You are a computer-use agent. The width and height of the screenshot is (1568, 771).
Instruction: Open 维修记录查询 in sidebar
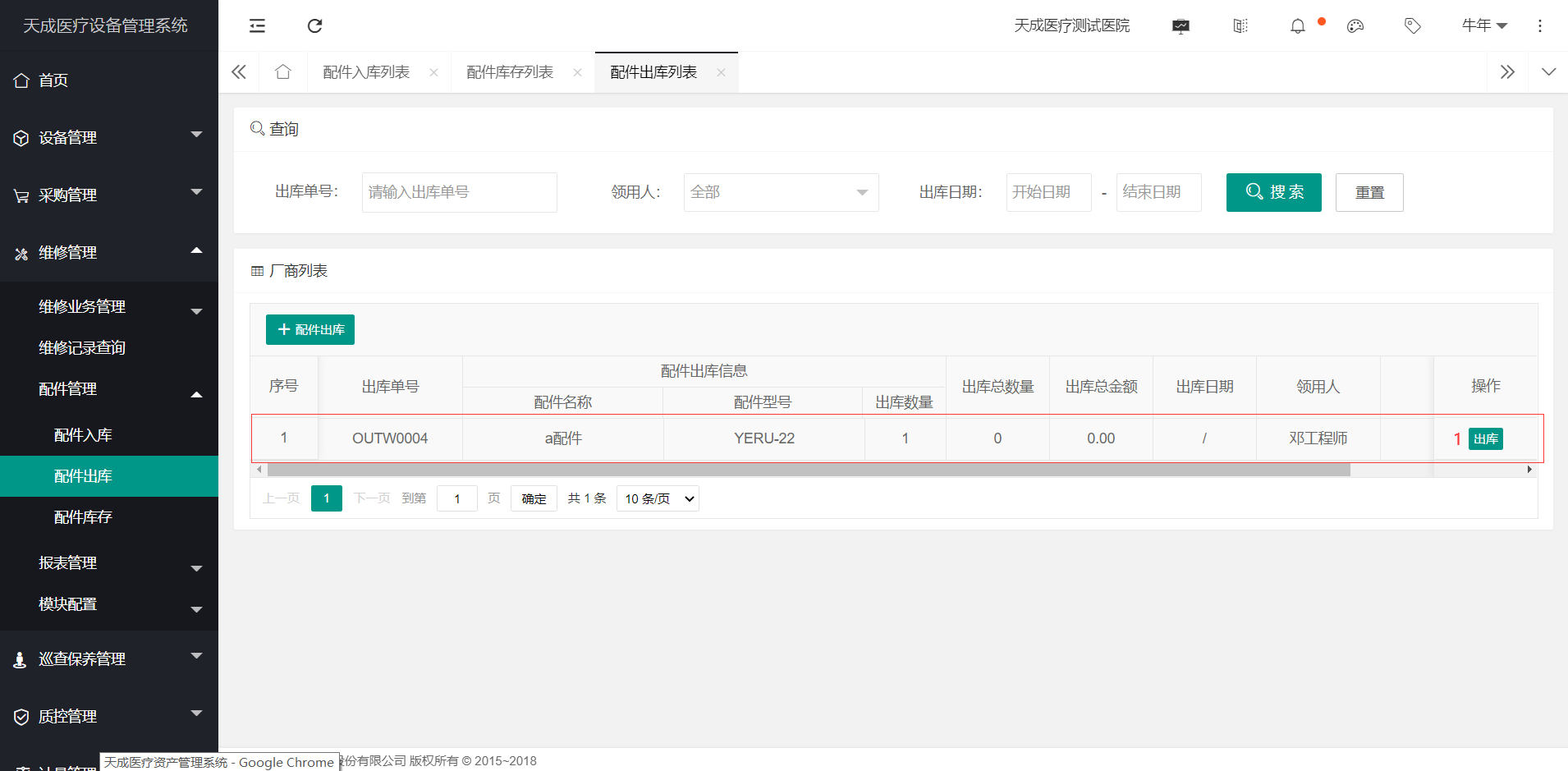pos(109,348)
